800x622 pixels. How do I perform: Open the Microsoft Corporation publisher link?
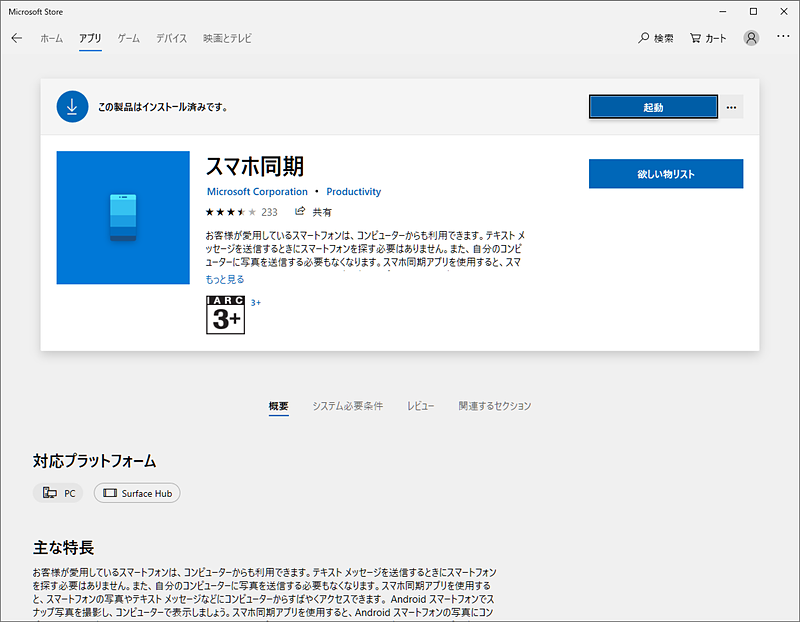[x=257, y=191]
